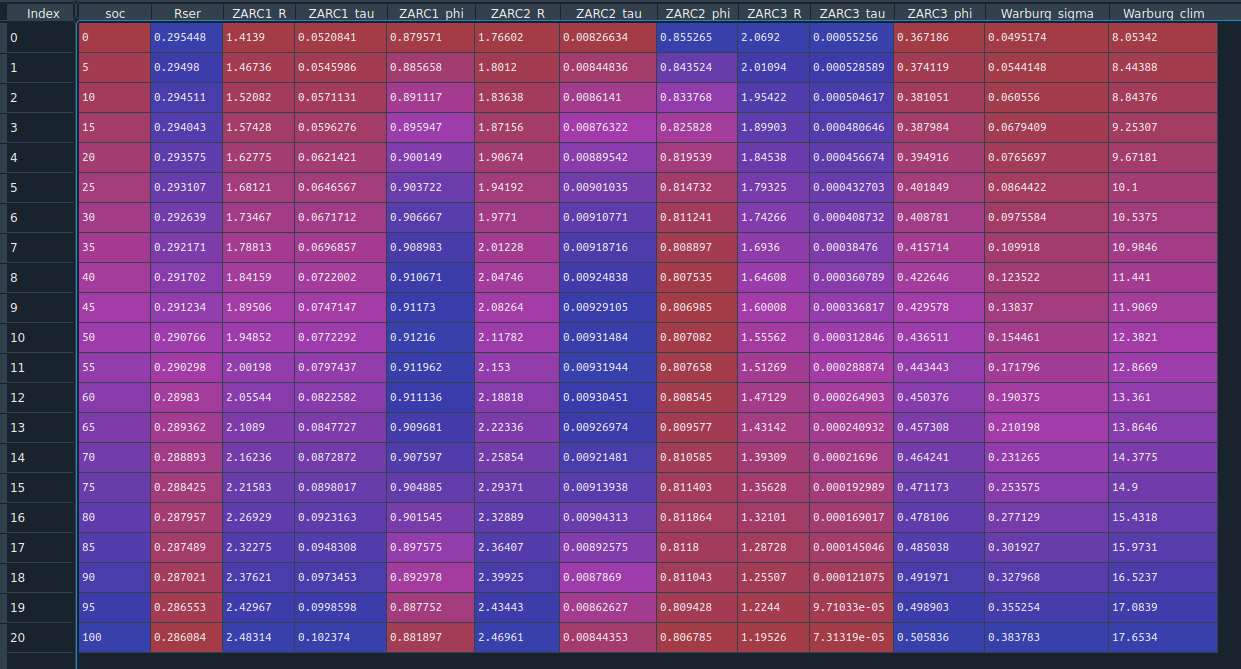
Task: Click ZARC3_R cell 2.0692
Action: click(x=774, y=38)
